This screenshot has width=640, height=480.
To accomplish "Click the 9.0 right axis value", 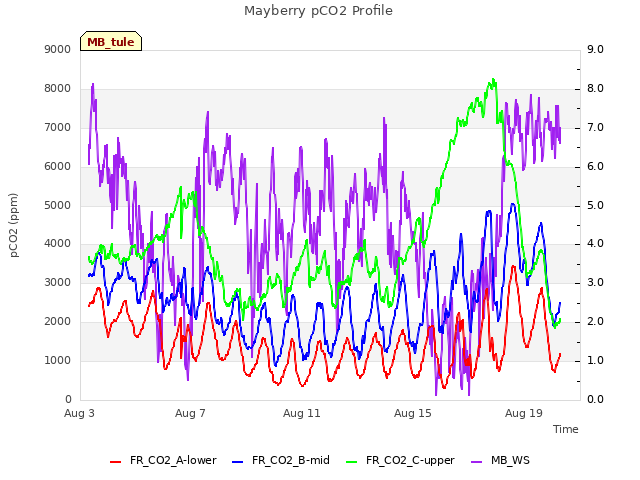I will point(596,49).
